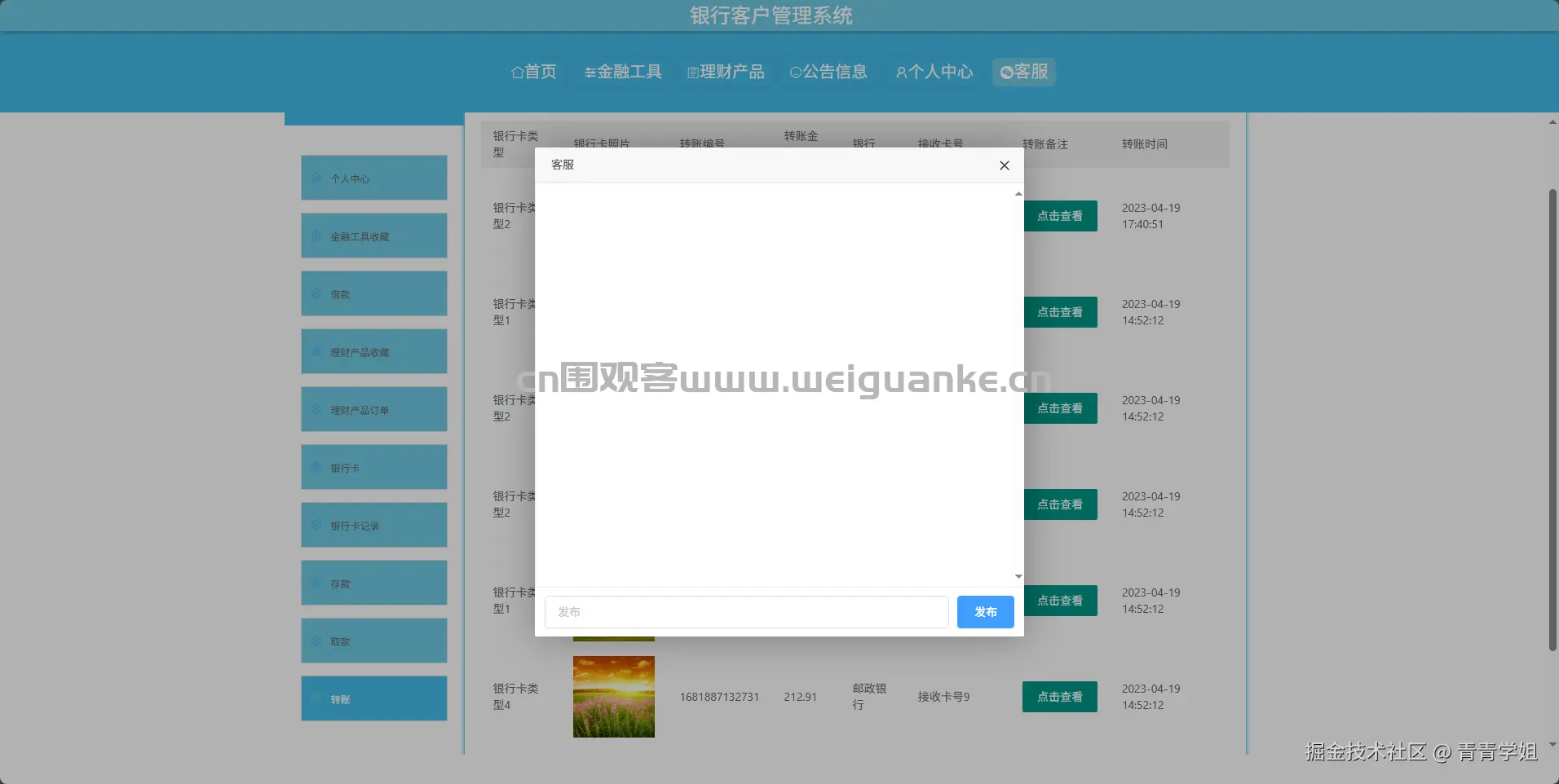The width and height of the screenshot is (1559, 784).
Task: Click the snowflake icon on the 转账 sidebar button
Action: tap(317, 698)
